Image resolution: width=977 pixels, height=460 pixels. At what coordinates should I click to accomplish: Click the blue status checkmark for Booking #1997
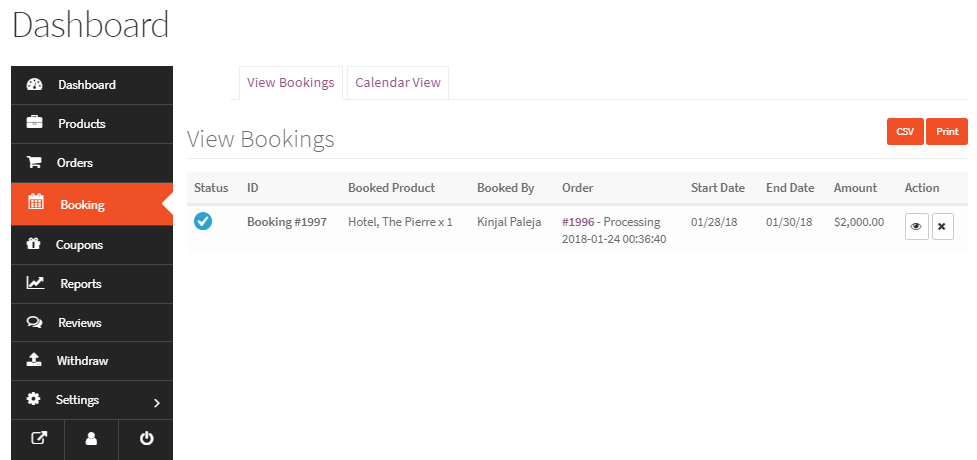click(203, 221)
